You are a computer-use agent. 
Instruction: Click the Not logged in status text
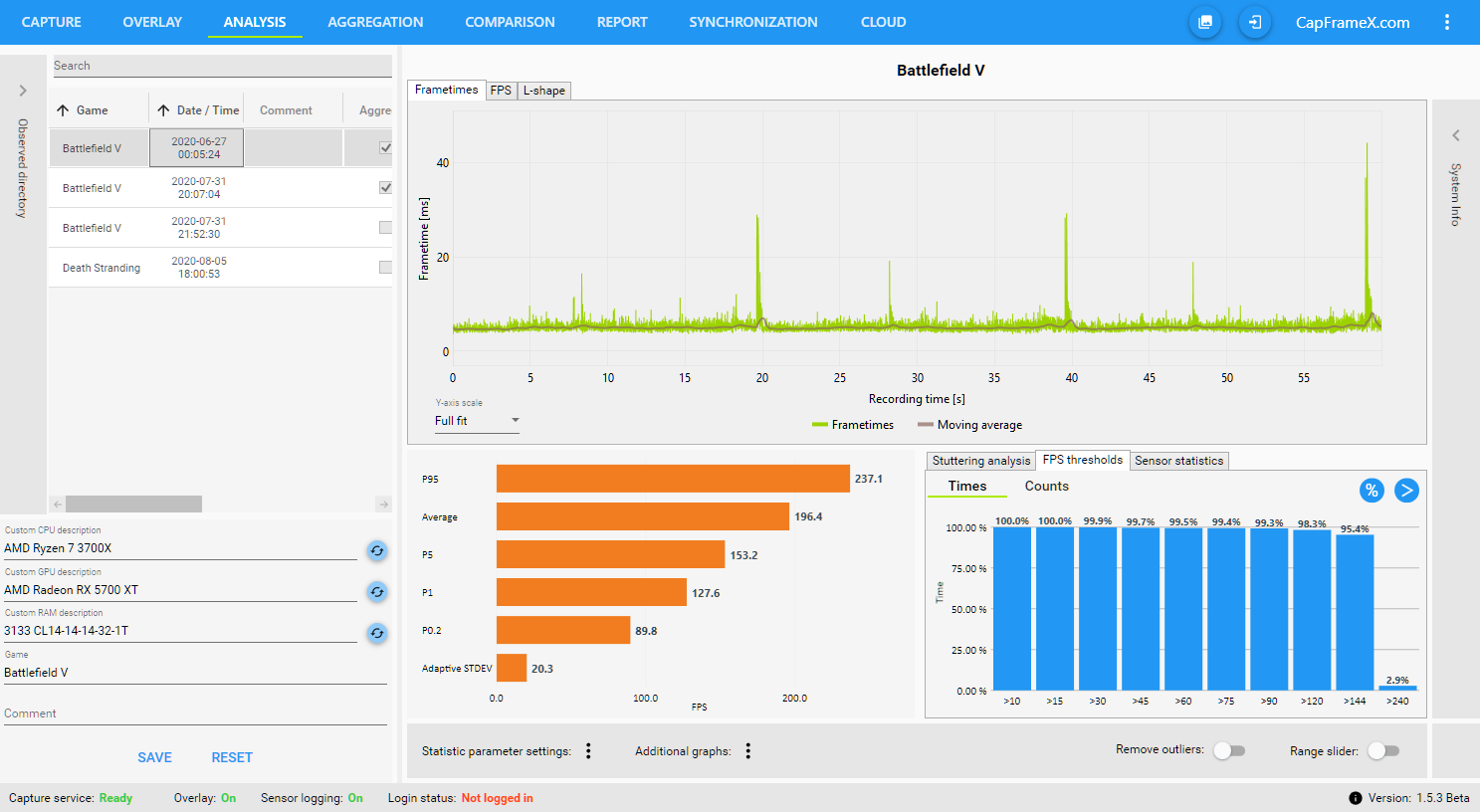click(498, 798)
